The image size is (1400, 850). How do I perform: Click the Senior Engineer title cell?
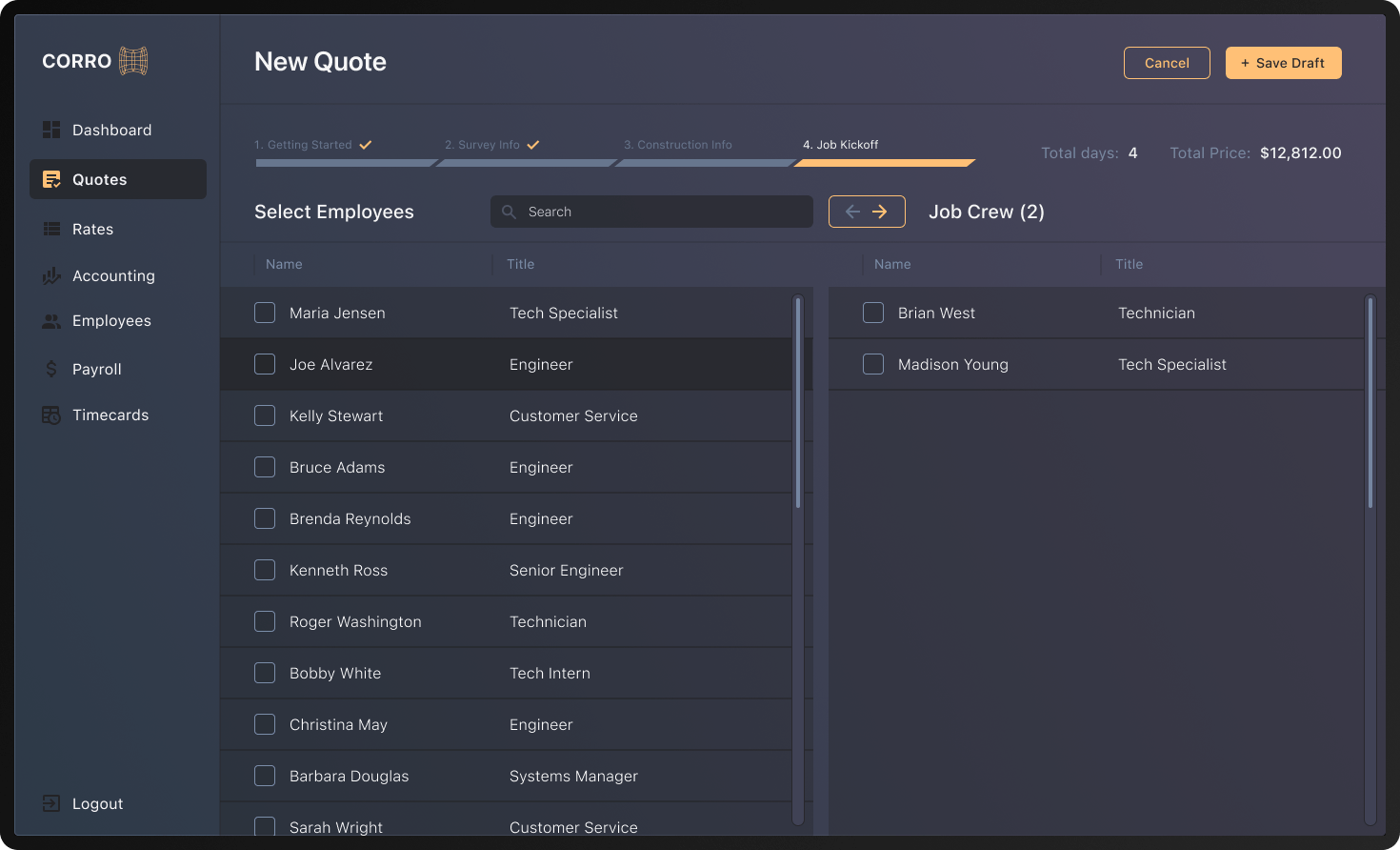[x=567, y=570]
